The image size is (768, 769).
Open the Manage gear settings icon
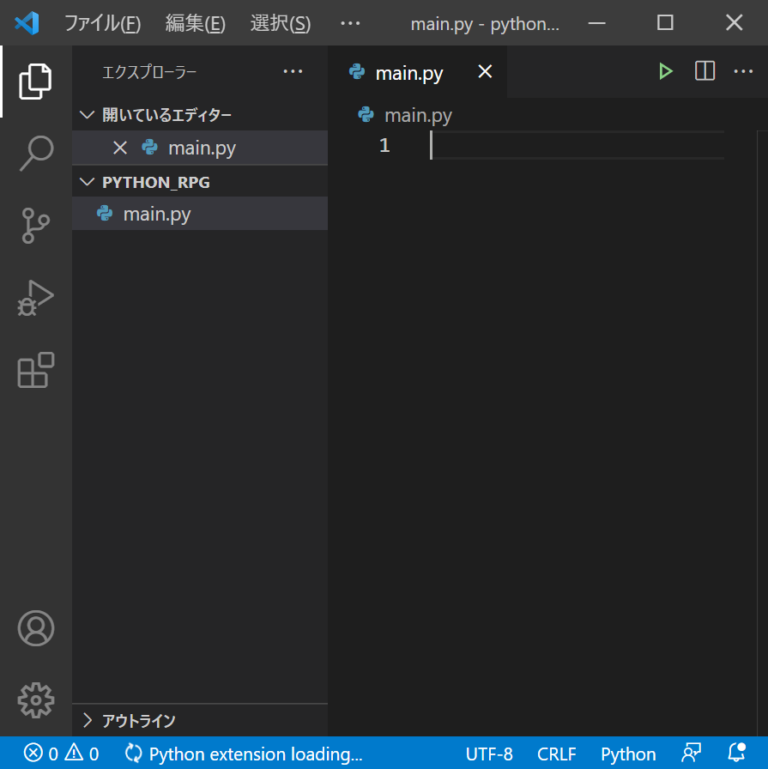tap(36, 700)
